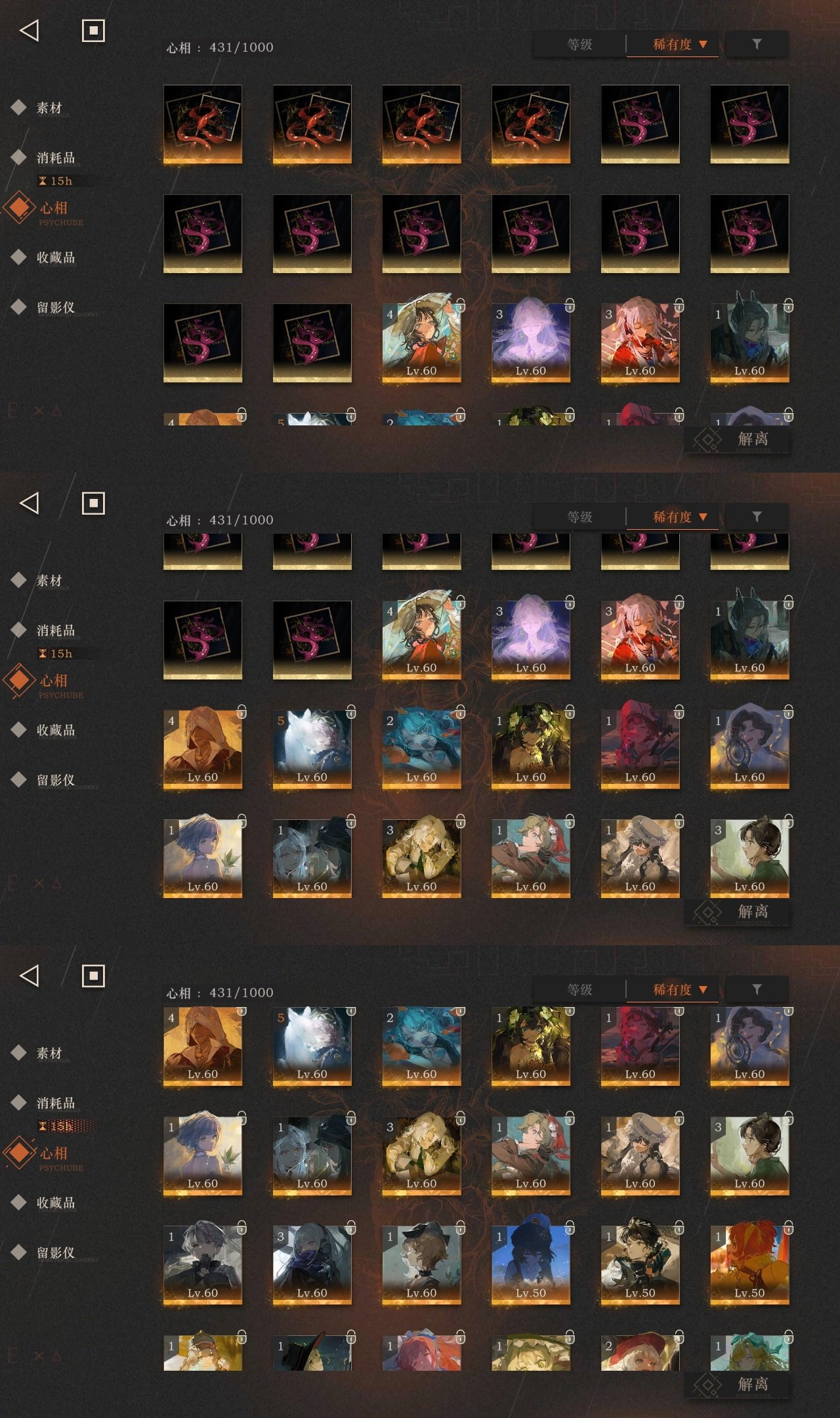
Task: Toggle lock on green-shirt Lv.60 psychube in middle screenshot
Action: [x=788, y=821]
